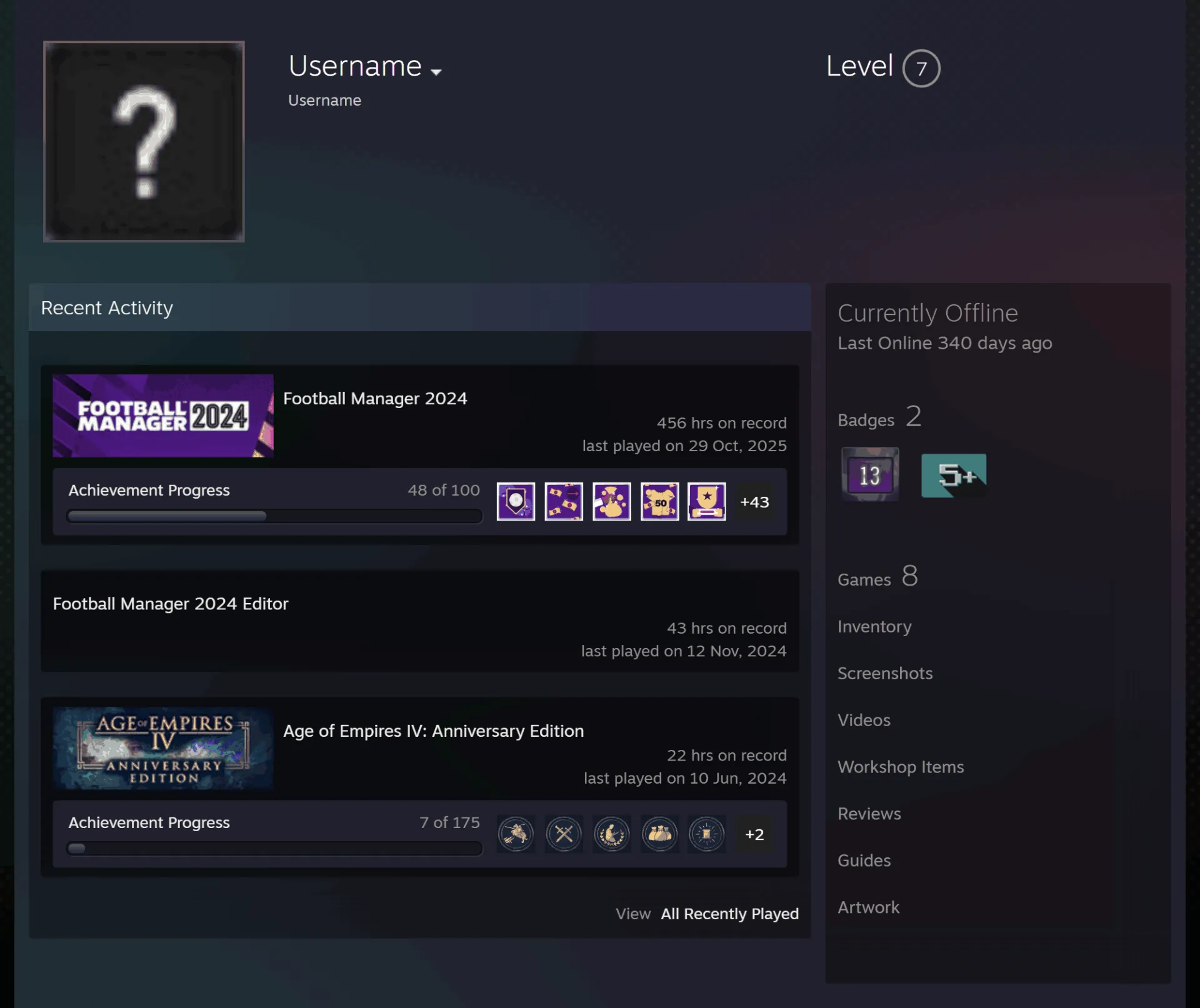
Task: Click crossed swords Age of Empires achievement
Action: [x=564, y=834]
